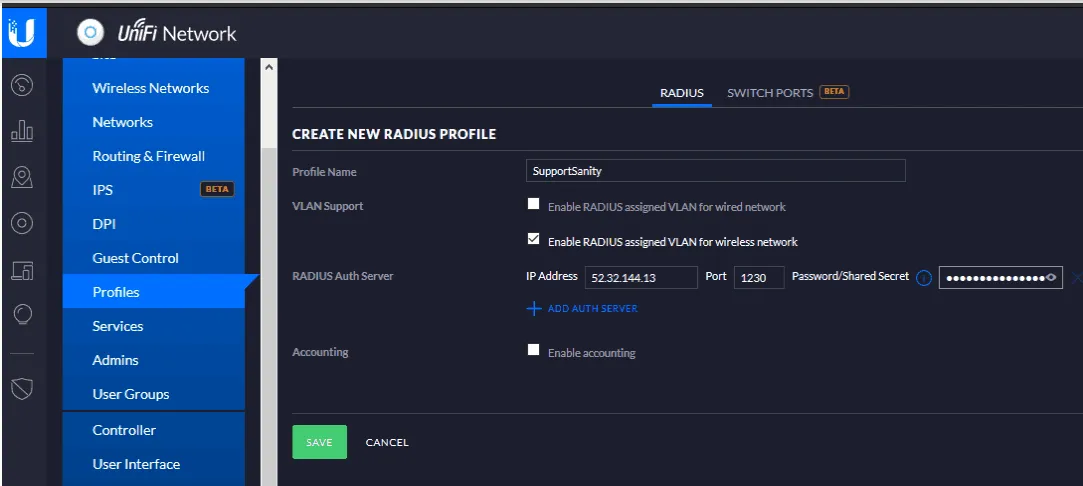This screenshot has height=486, width=1083.
Task: Open the shield icon in sidebar
Action: [23, 389]
